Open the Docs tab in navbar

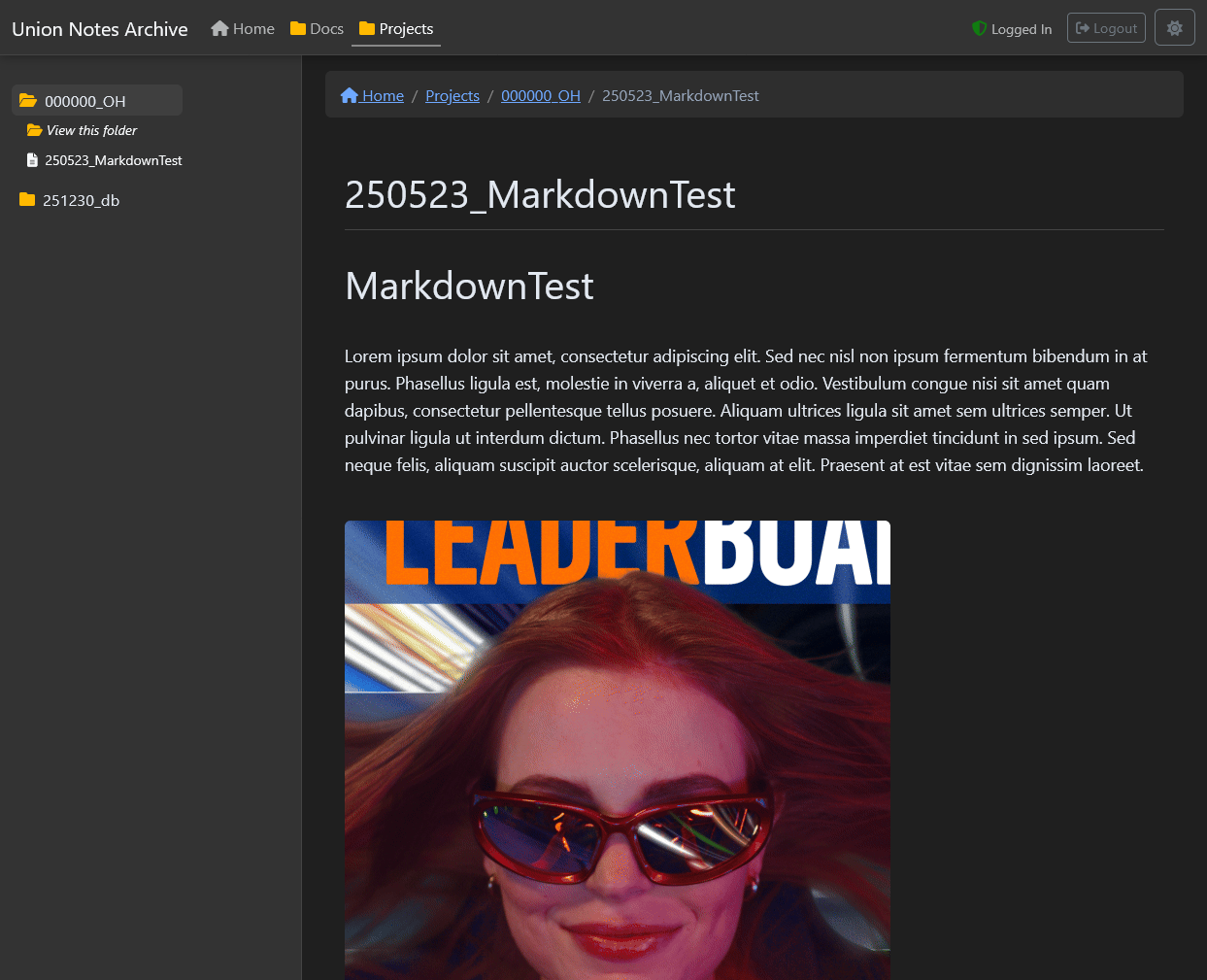(318, 29)
